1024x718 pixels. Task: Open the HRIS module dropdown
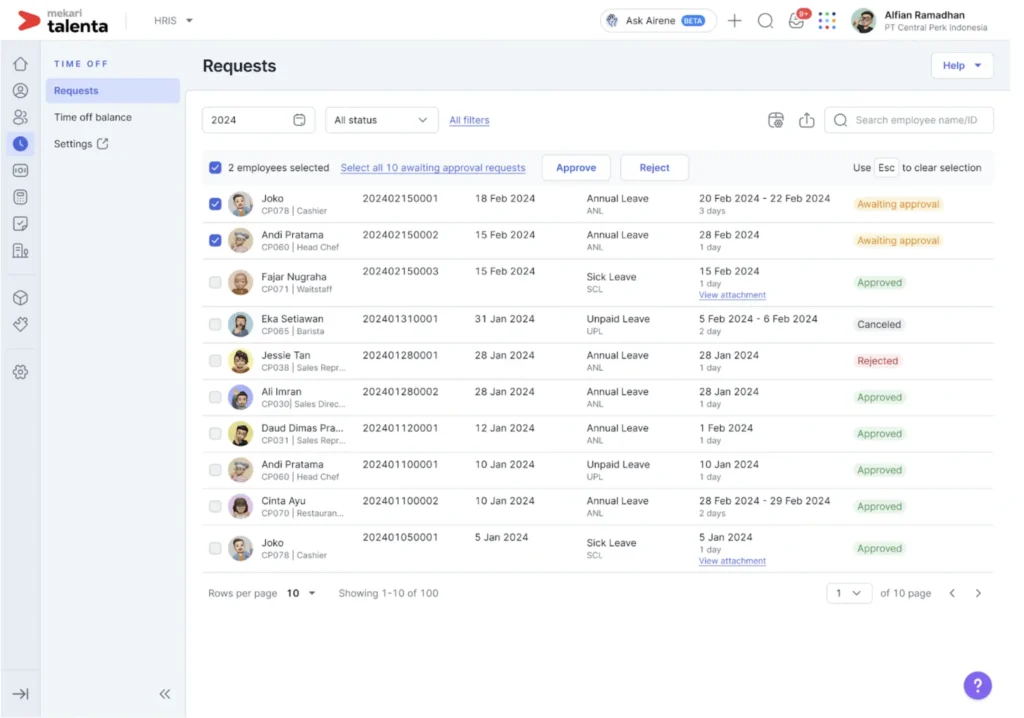click(x=174, y=21)
